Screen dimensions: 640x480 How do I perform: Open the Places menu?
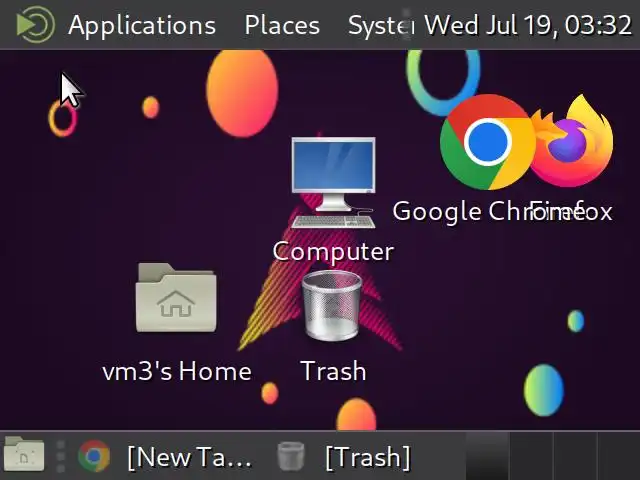point(282,25)
